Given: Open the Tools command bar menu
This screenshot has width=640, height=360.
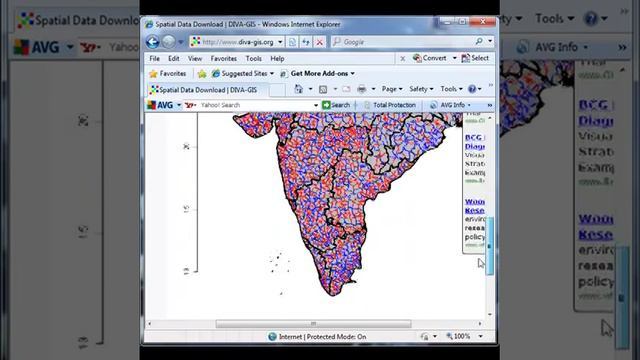Looking at the screenshot, I should click(x=451, y=89).
